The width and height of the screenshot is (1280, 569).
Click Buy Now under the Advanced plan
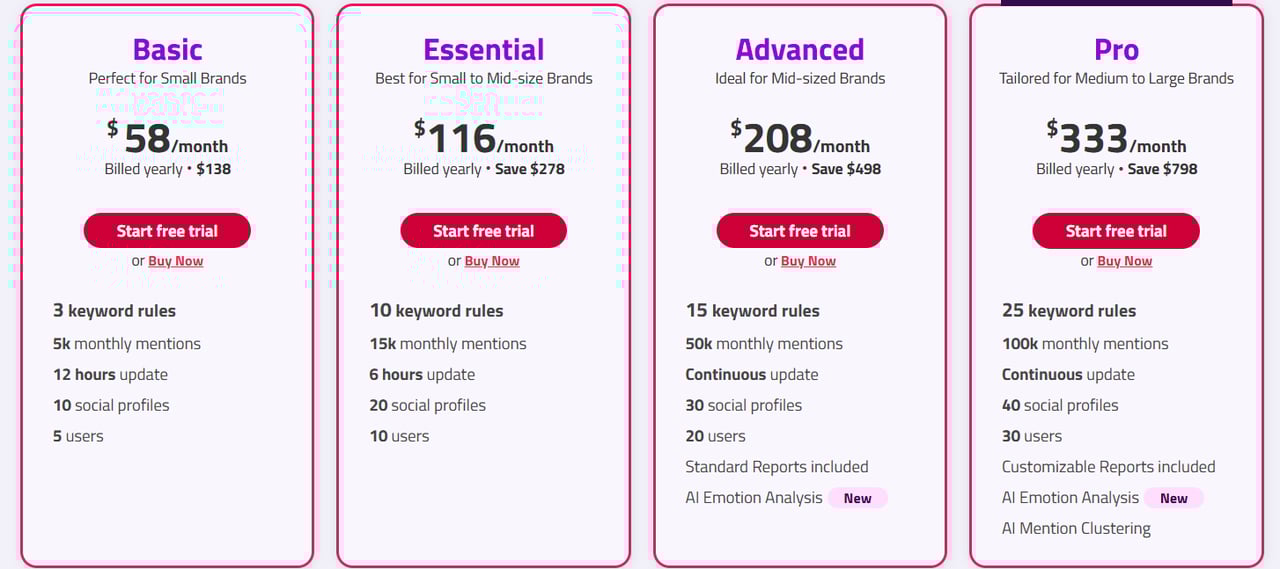[808, 261]
